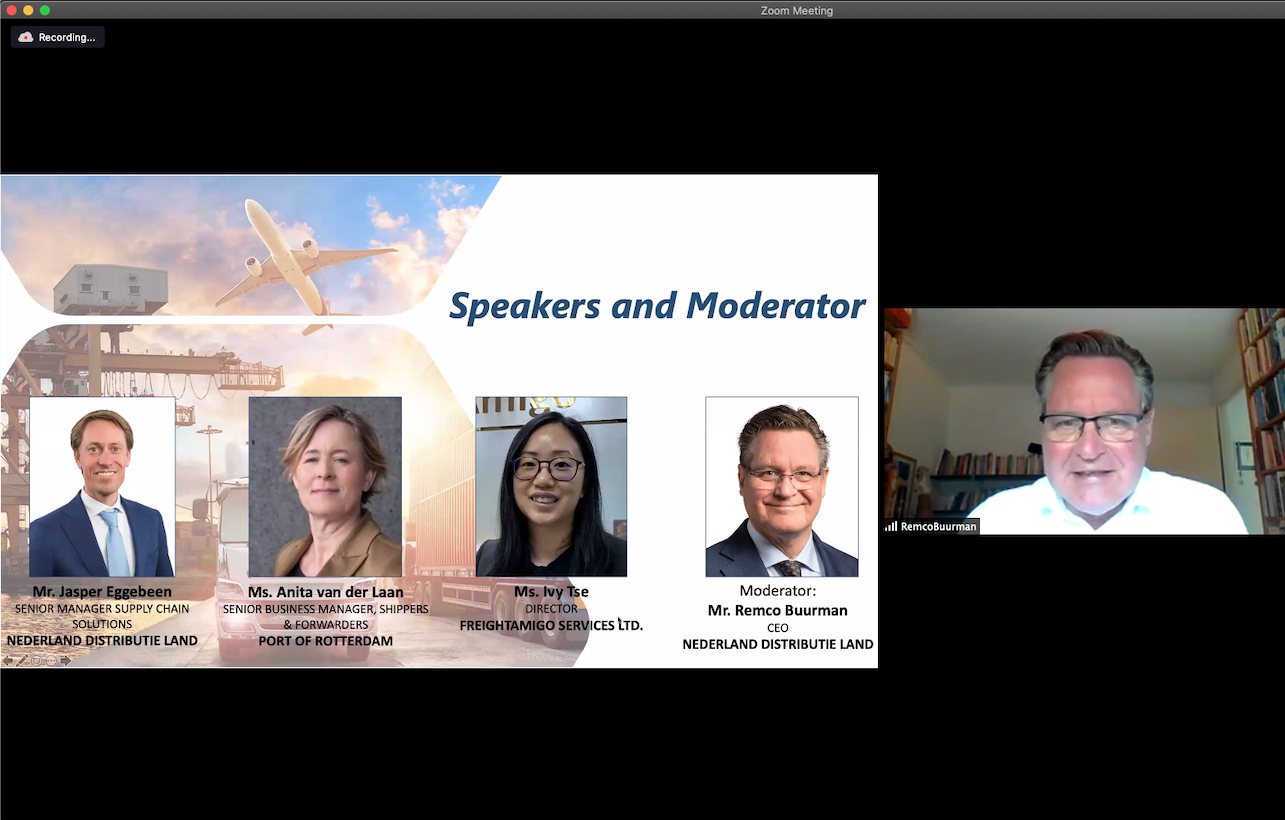This screenshot has width=1285, height=820.
Task: Click the "Recording..." status label
Action: 67,37
